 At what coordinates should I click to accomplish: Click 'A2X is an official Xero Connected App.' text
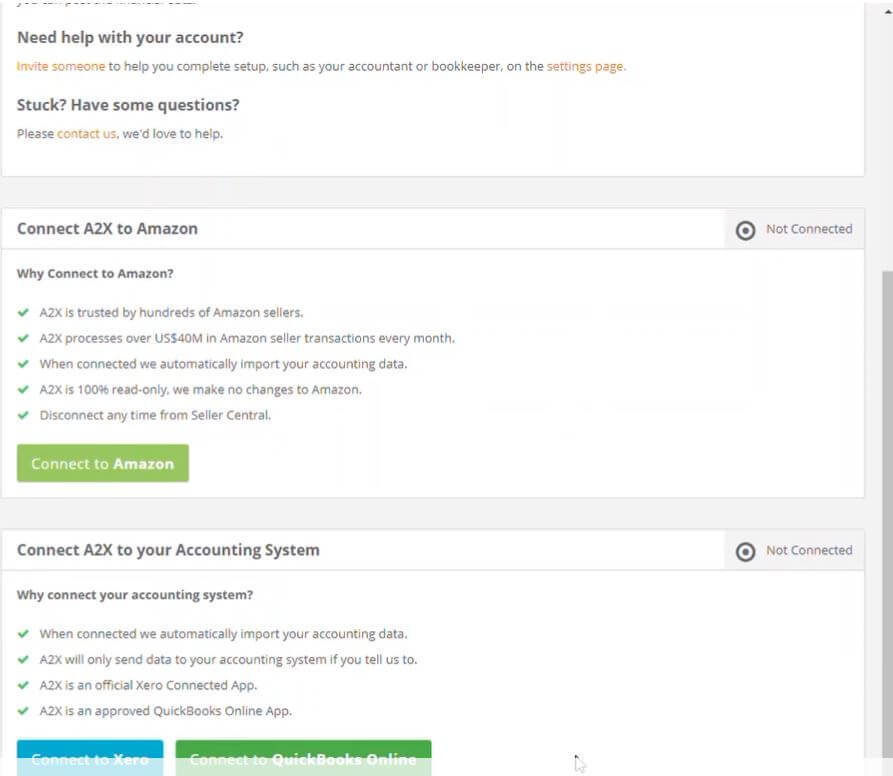(x=148, y=685)
